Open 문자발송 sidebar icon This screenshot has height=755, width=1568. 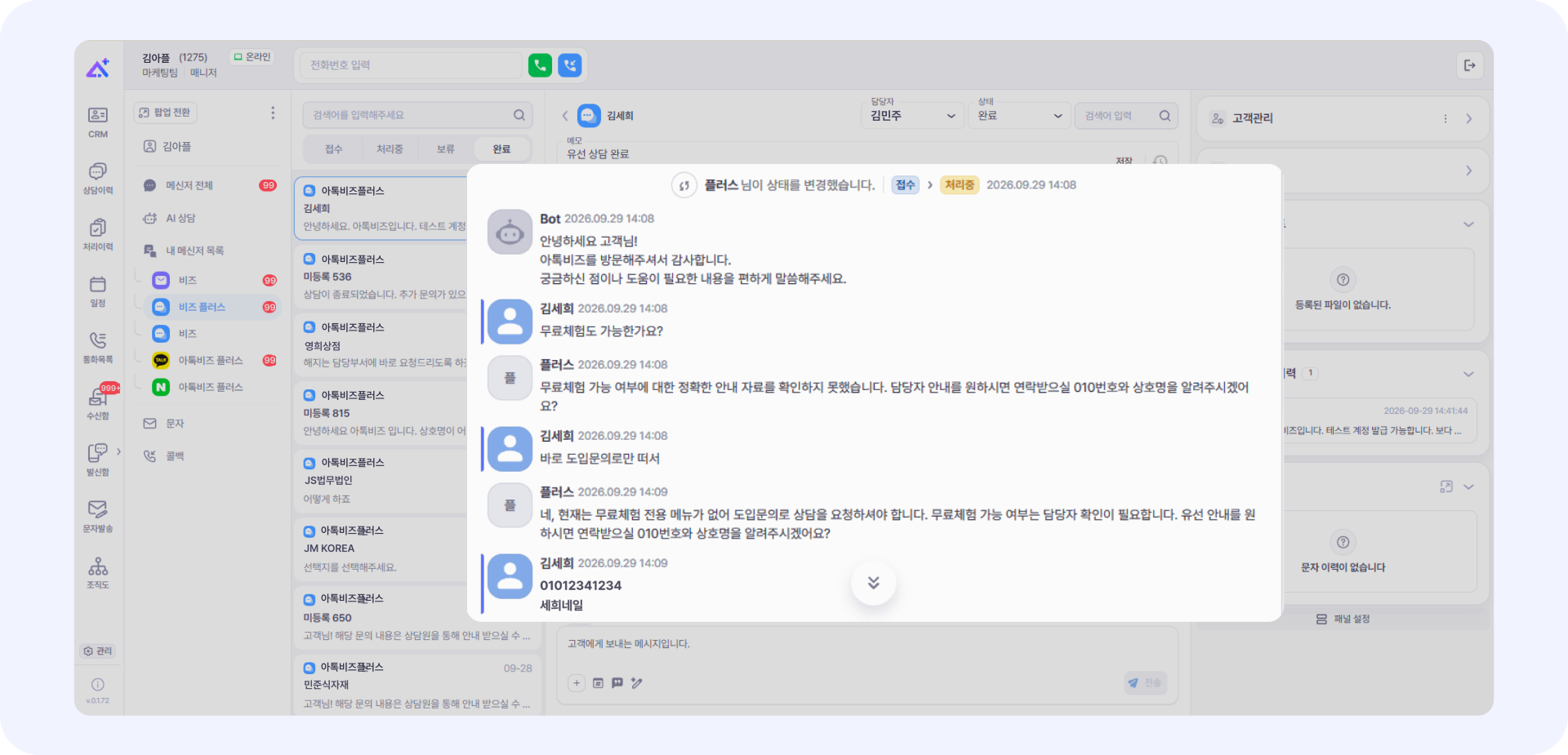point(98,516)
